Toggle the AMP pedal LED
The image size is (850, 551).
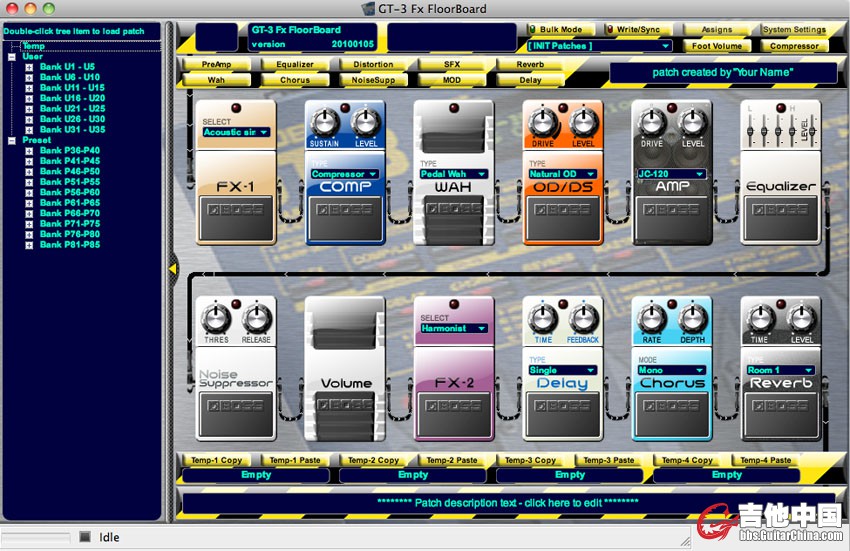tap(672, 108)
